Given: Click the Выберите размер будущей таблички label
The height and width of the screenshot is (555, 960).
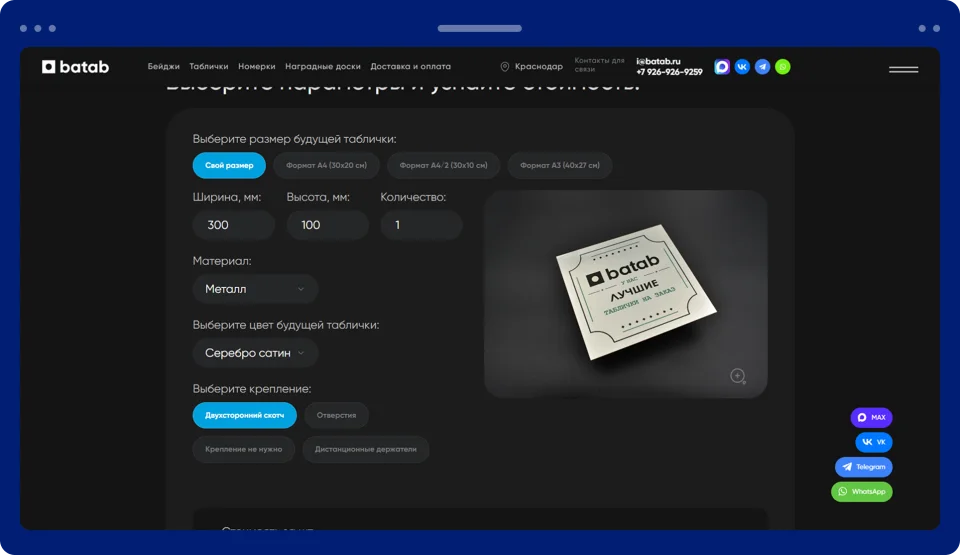Looking at the screenshot, I should coord(294,139).
